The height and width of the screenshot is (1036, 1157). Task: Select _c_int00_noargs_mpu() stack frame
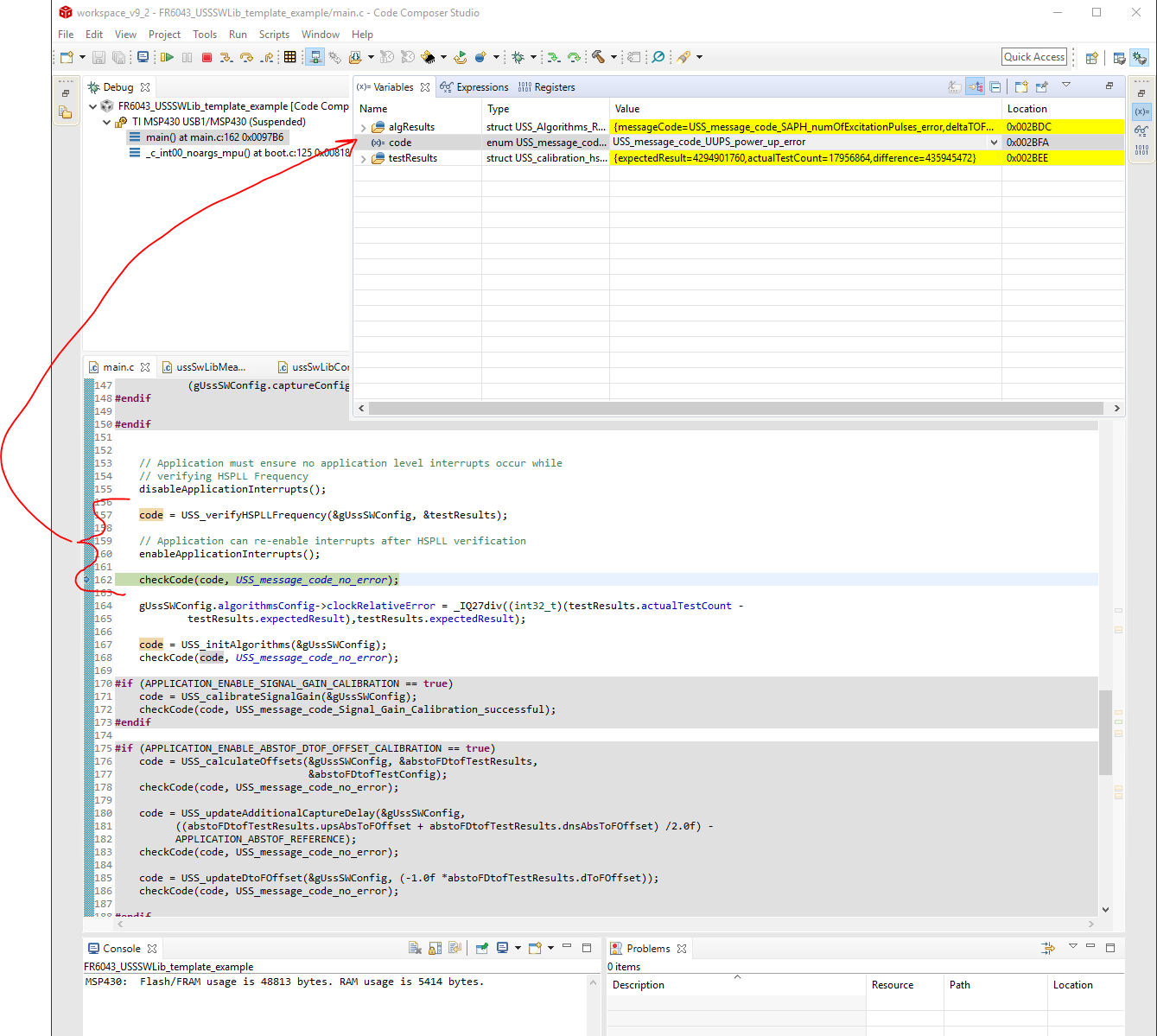pos(239,153)
